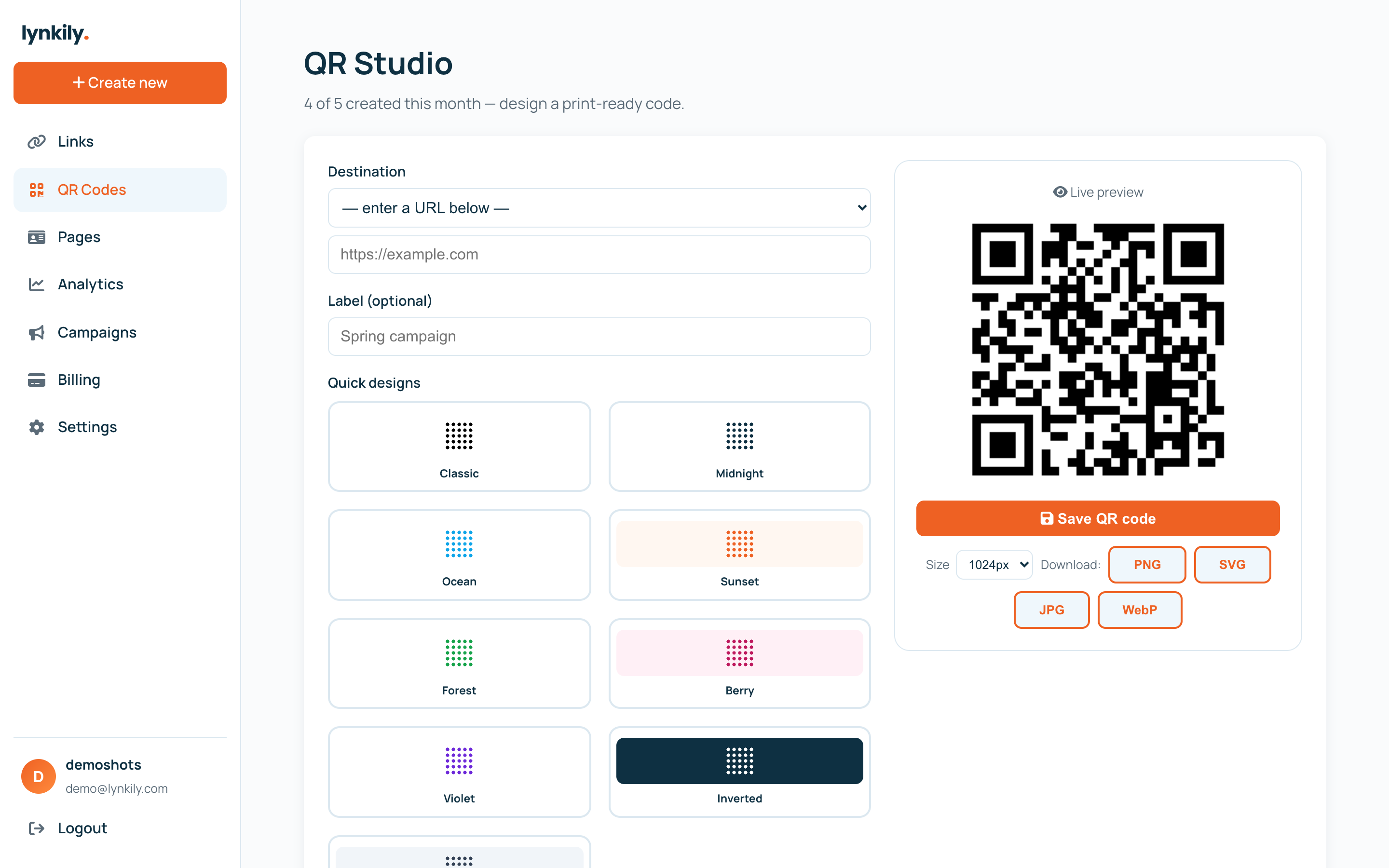
Task: Click the lynkily logo
Action: tap(55, 33)
